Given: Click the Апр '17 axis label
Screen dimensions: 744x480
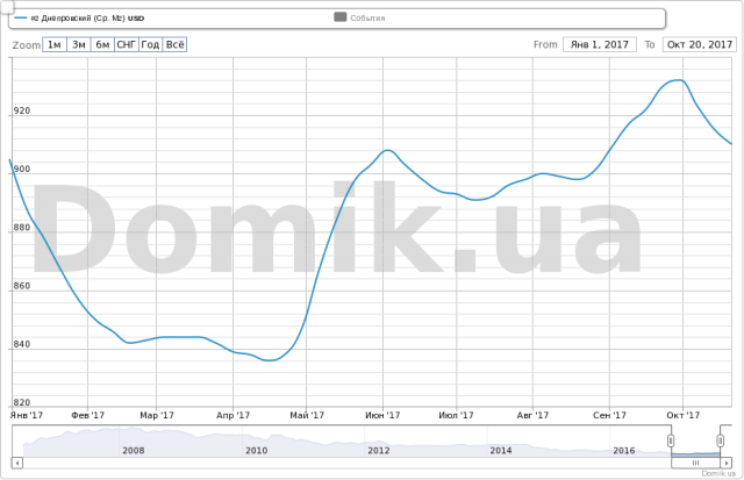Looking at the screenshot, I should click(233, 415).
